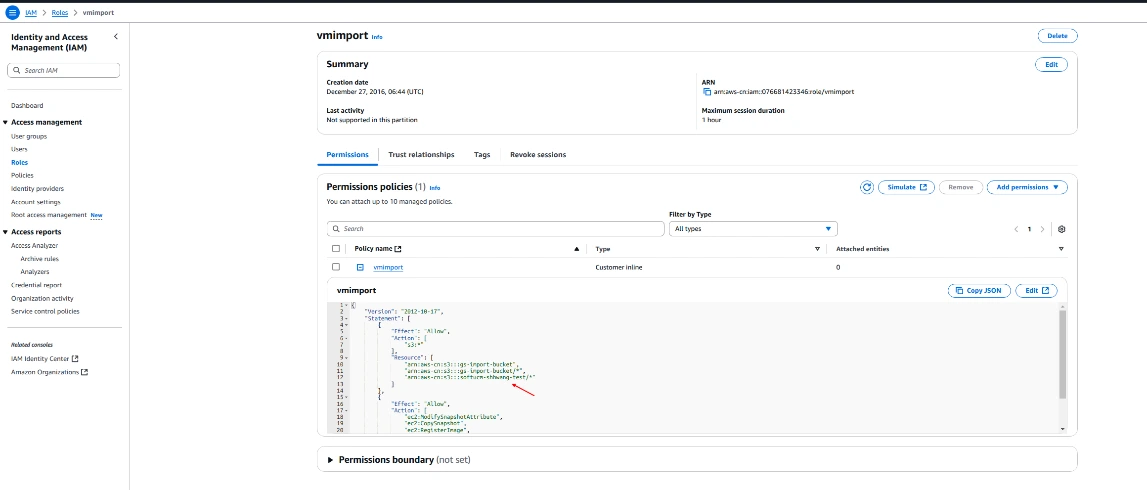Go to the next policies page arrow
This screenshot has height=490, width=1147.
1042,229
